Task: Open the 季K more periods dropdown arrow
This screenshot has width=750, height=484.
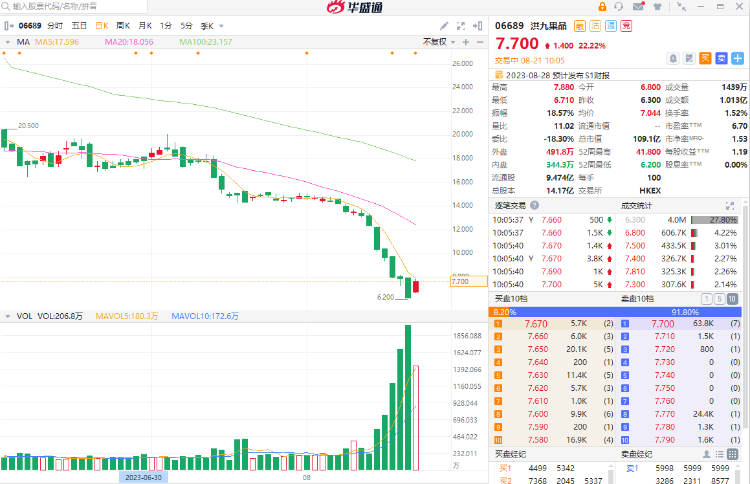Action: pyautogui.click(x=221, y=26)
